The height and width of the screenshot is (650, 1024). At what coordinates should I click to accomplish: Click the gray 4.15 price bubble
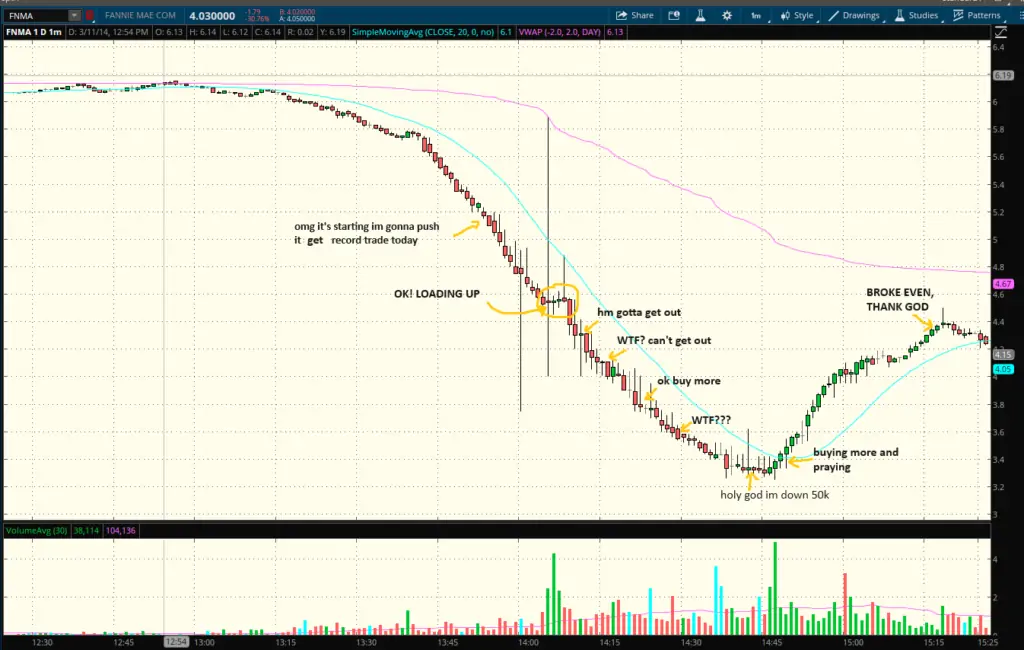pos(1003,355)
